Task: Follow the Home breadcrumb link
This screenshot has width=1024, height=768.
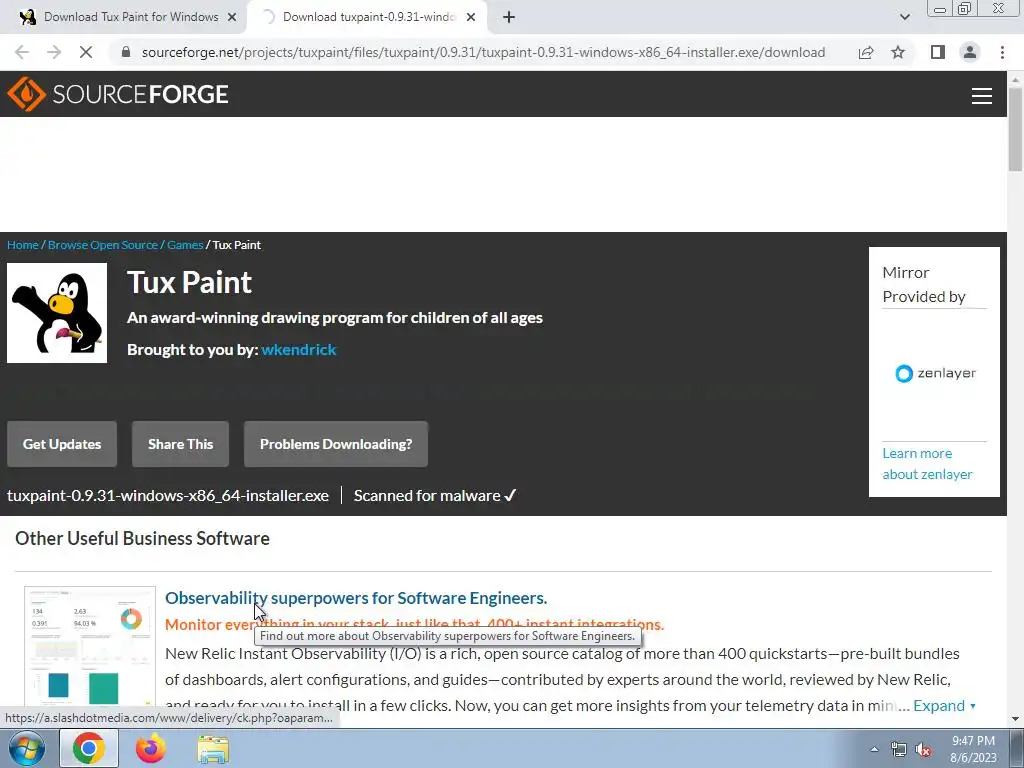Action: pos(23,245)
